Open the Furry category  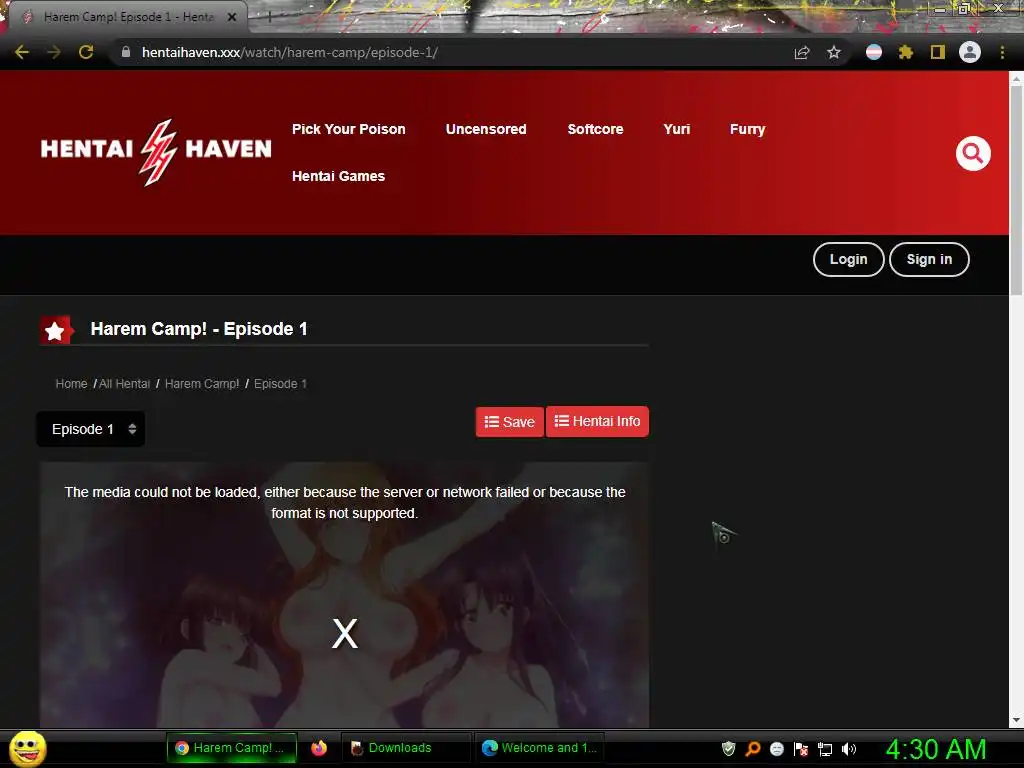point(748,129)
